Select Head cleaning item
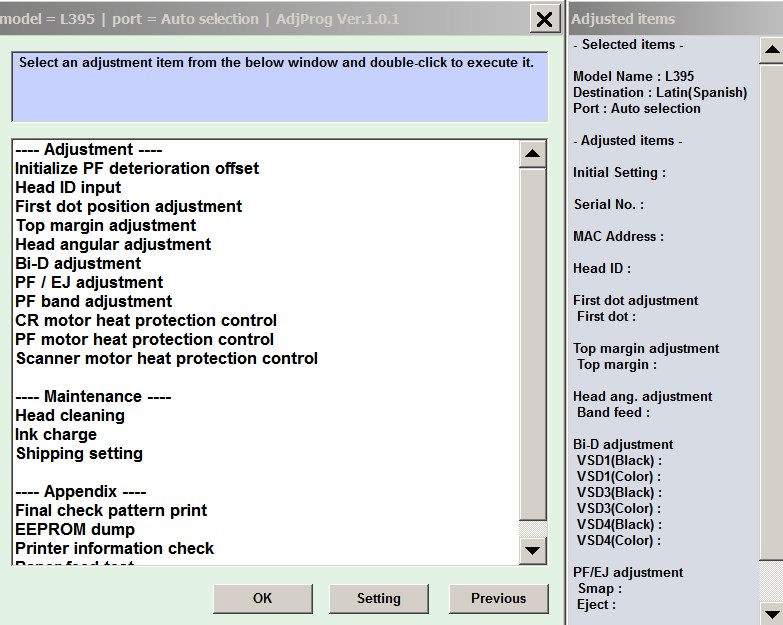 pyautogui.click(x=70, y=415)
